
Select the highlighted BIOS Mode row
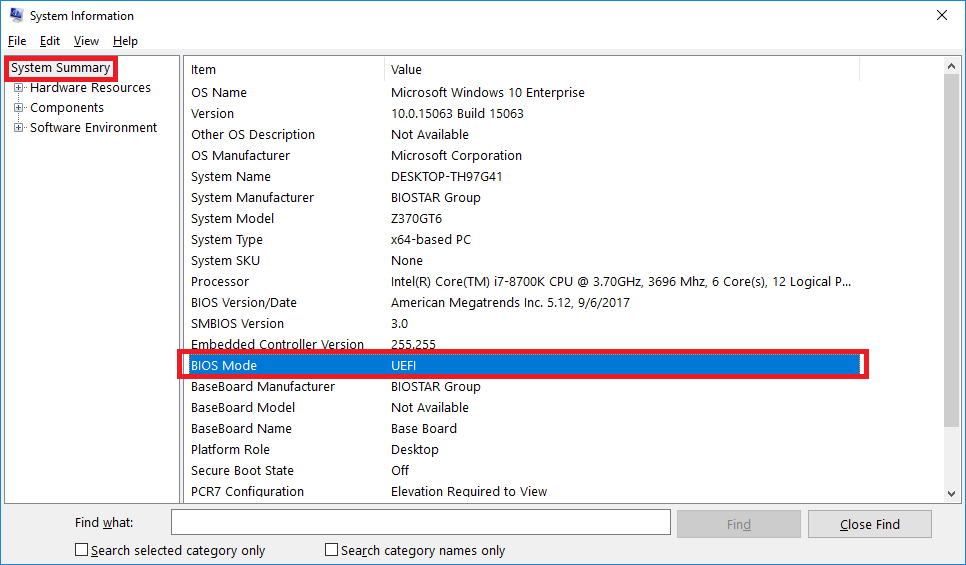524,365
